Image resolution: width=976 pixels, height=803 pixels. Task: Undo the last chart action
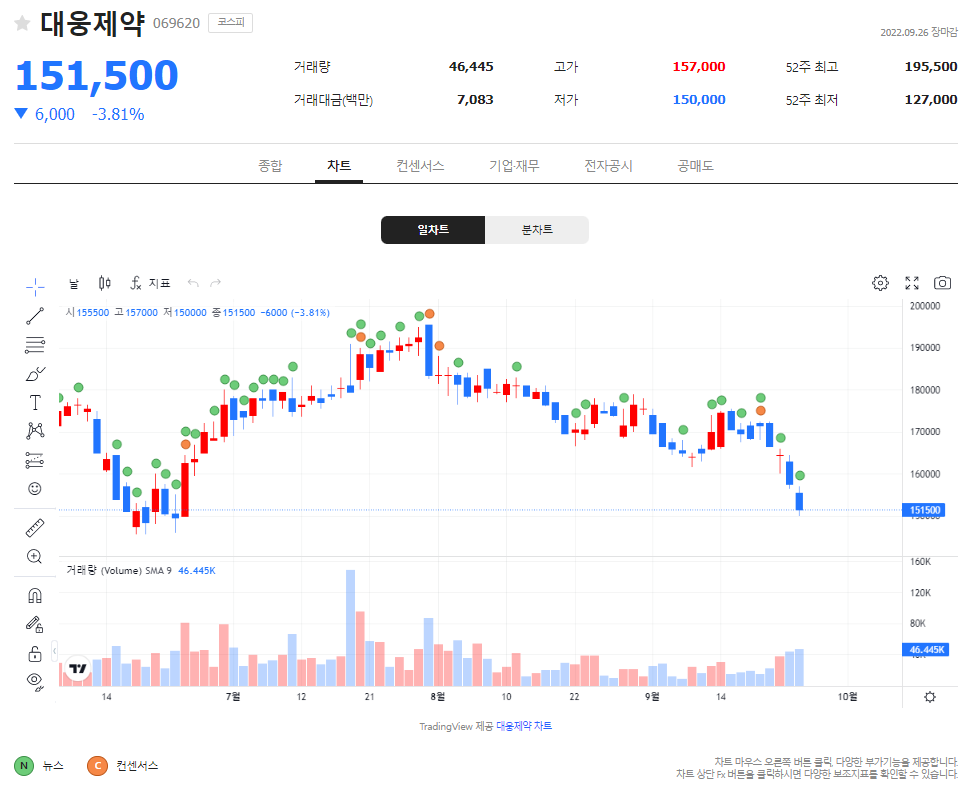(193, 284)
